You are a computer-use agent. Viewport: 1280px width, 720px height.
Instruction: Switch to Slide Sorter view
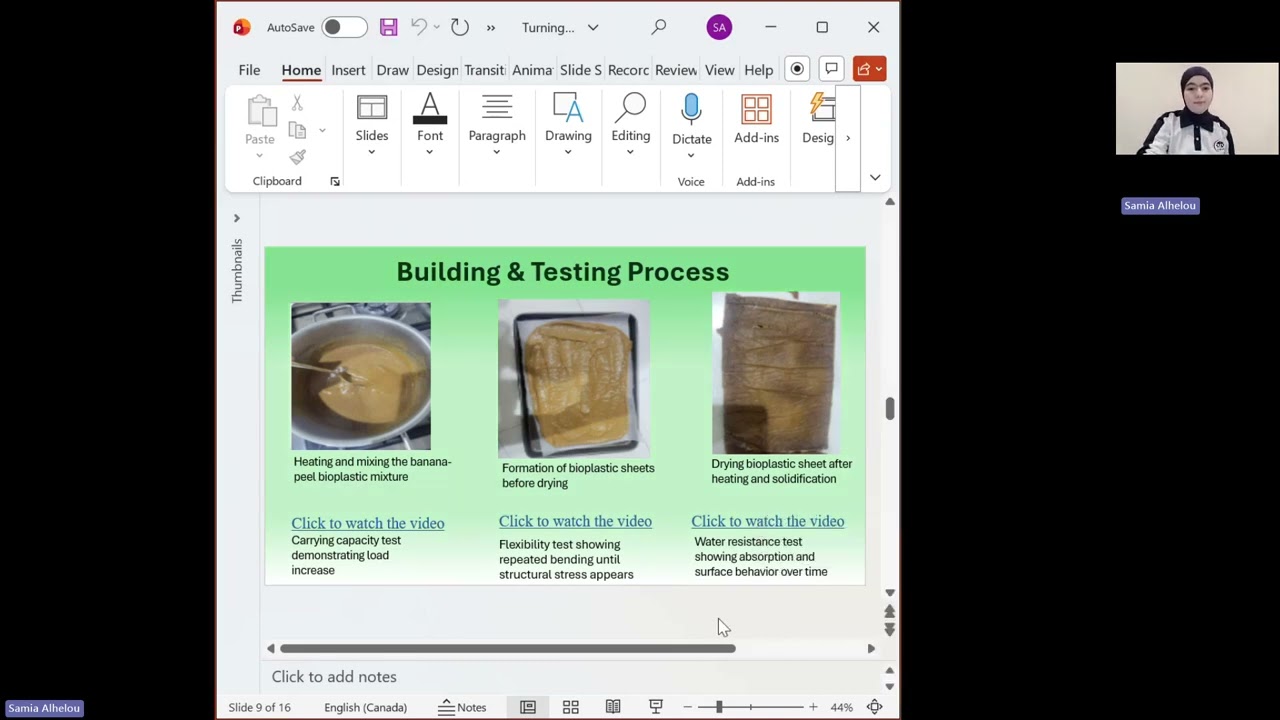[571, 707]
